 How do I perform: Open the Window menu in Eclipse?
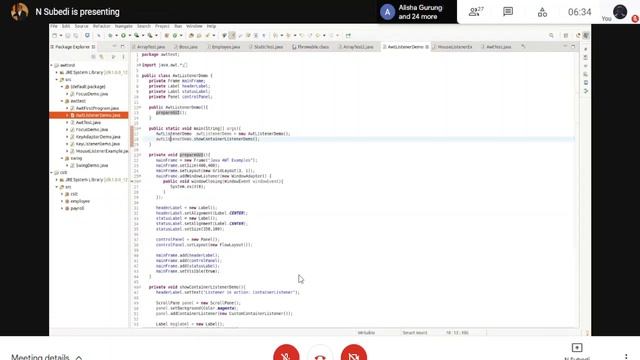tap(194, 26)
